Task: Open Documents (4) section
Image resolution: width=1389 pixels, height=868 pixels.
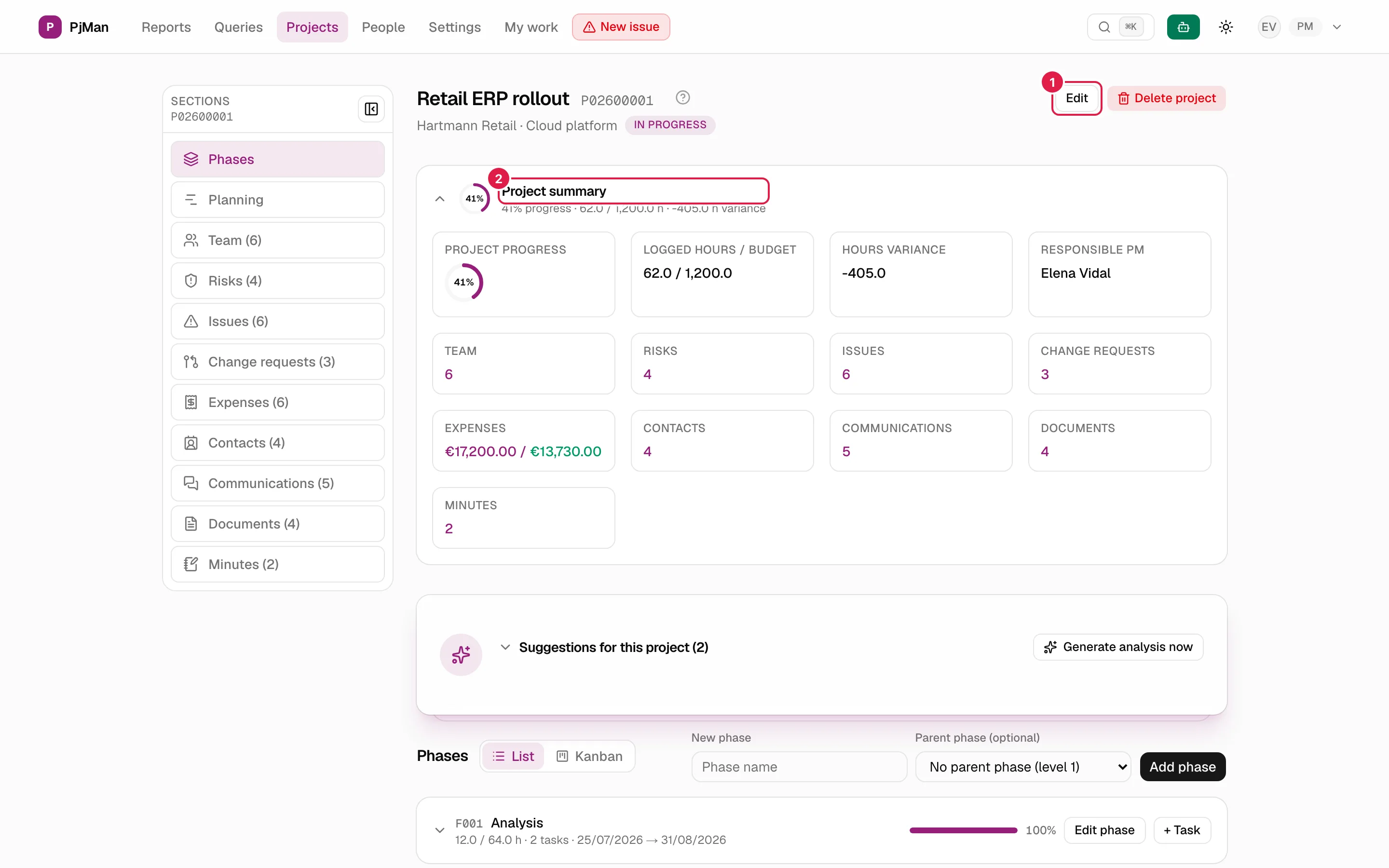Action: tap(278, 524)
